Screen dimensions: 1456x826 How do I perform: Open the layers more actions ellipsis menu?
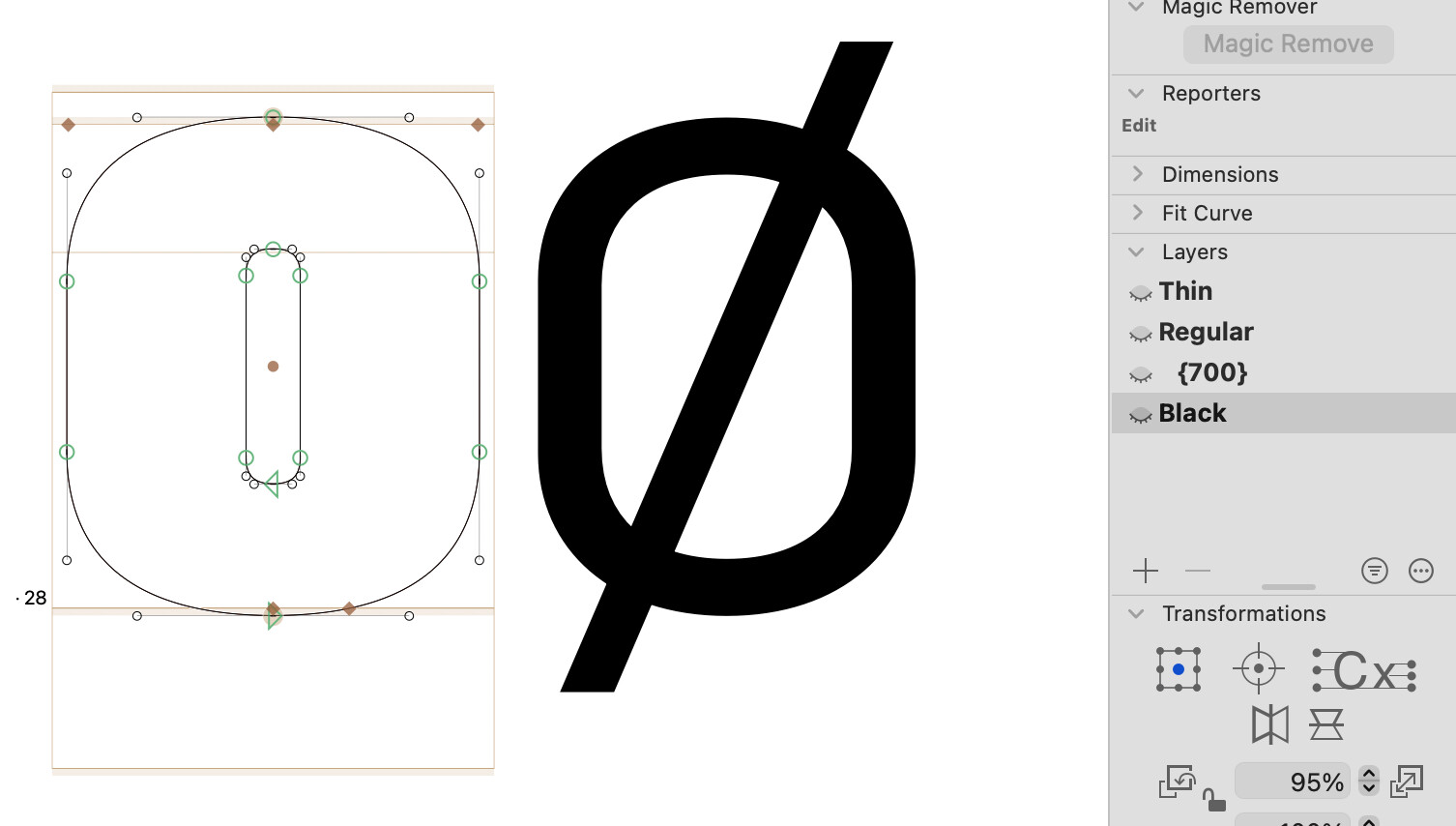pyautogui.click(x=1420, y=571)
